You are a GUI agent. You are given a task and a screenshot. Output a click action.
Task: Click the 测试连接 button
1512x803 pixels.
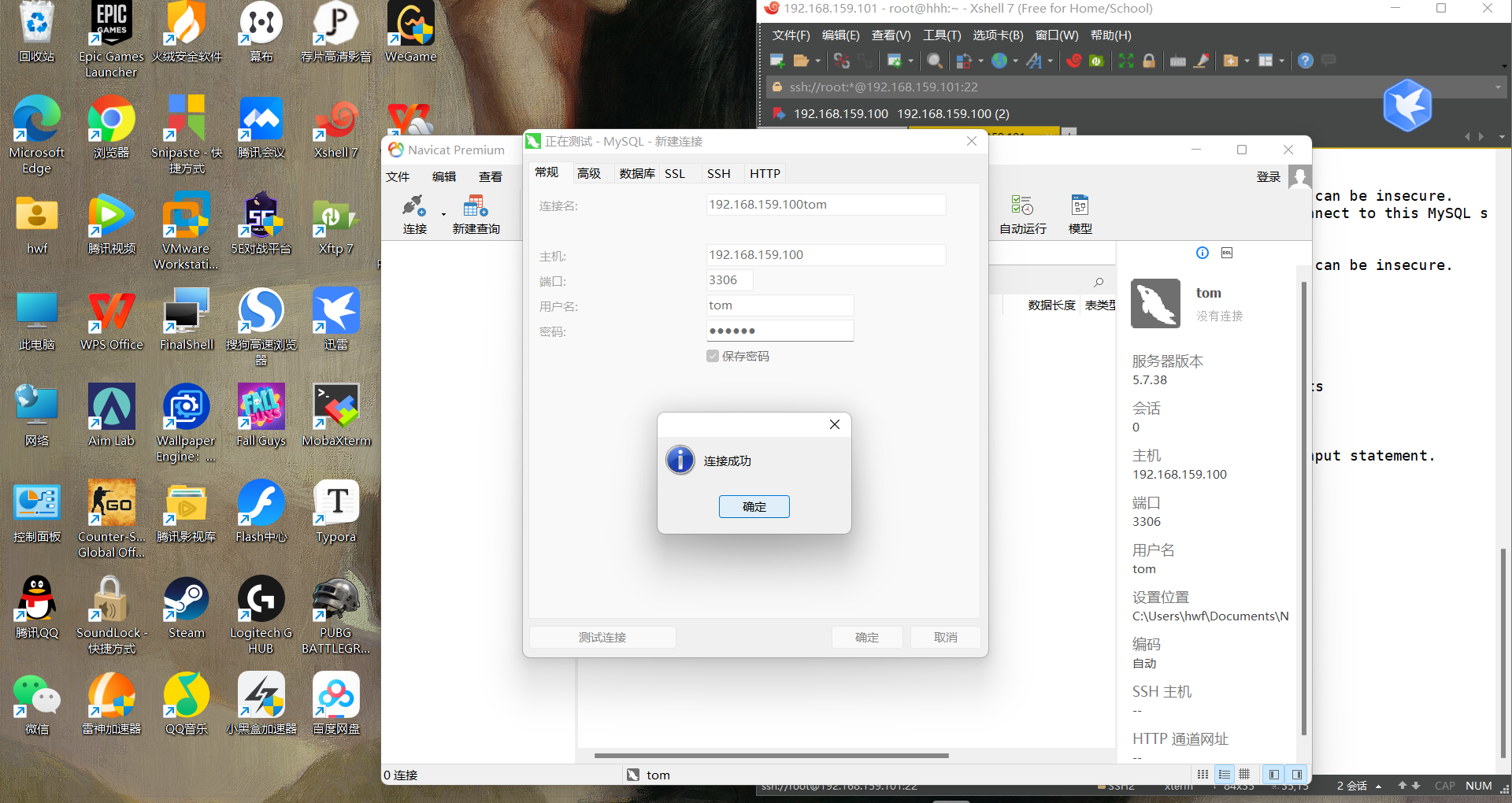[x=602, y=637]
